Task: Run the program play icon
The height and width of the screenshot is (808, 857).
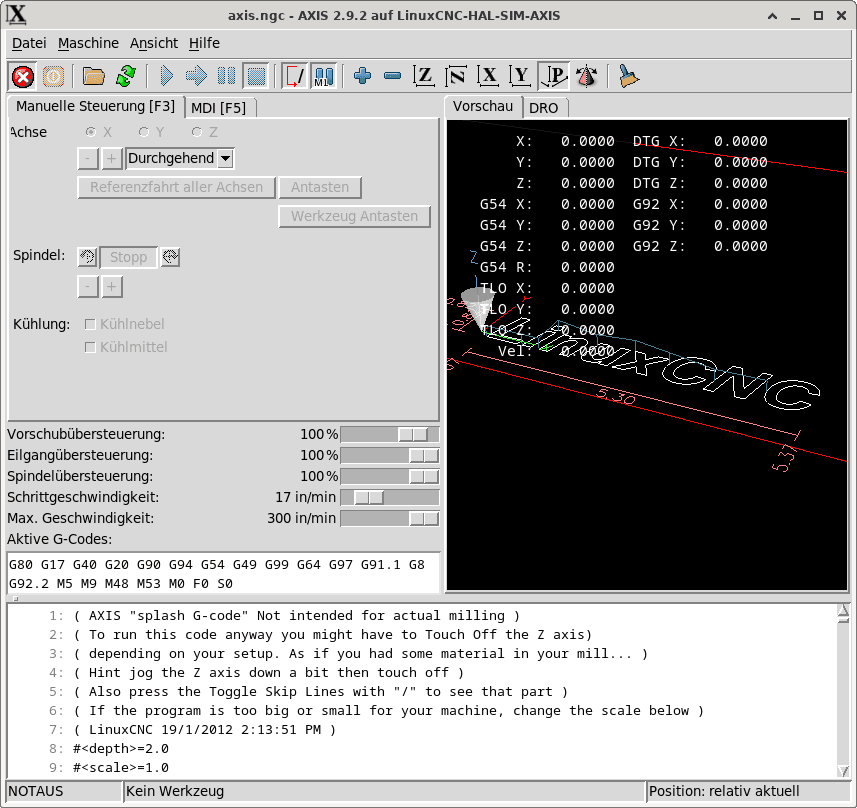Action: 167,76
